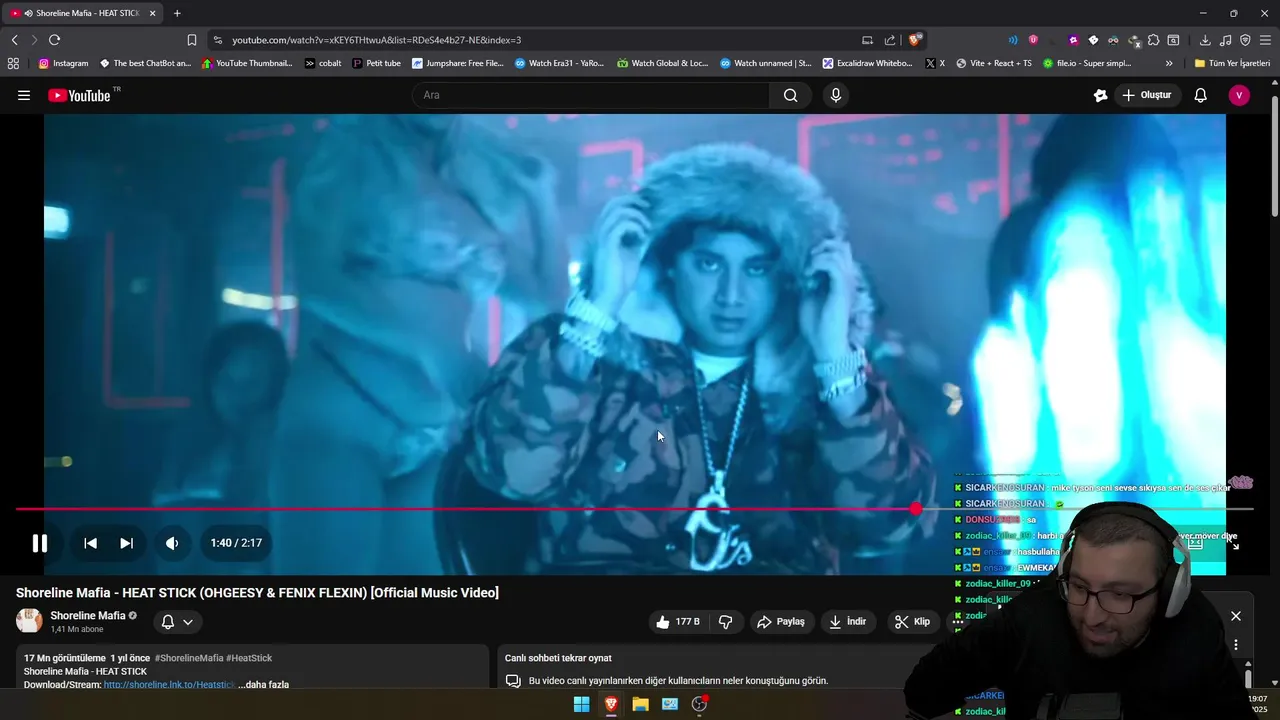1280x720 pixels.
Task: Click the share page icon in address bar
Action: pyautogui.click(x=890, y=40)
